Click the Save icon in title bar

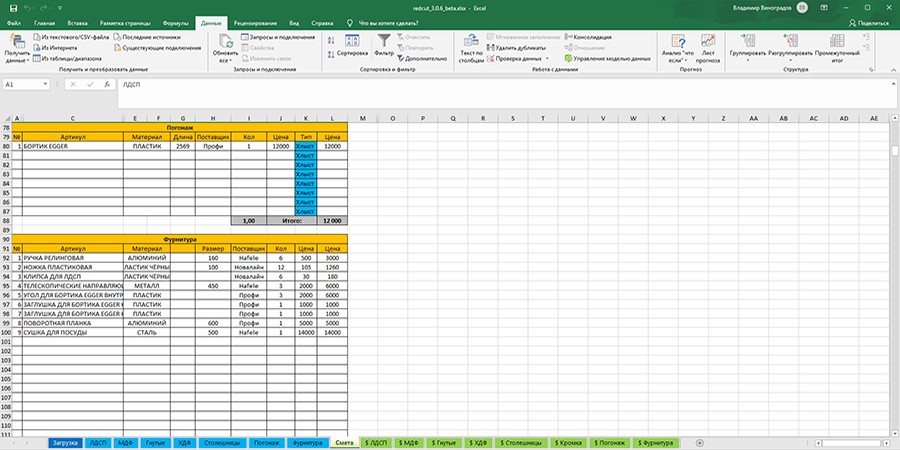(x=12, y=6)
